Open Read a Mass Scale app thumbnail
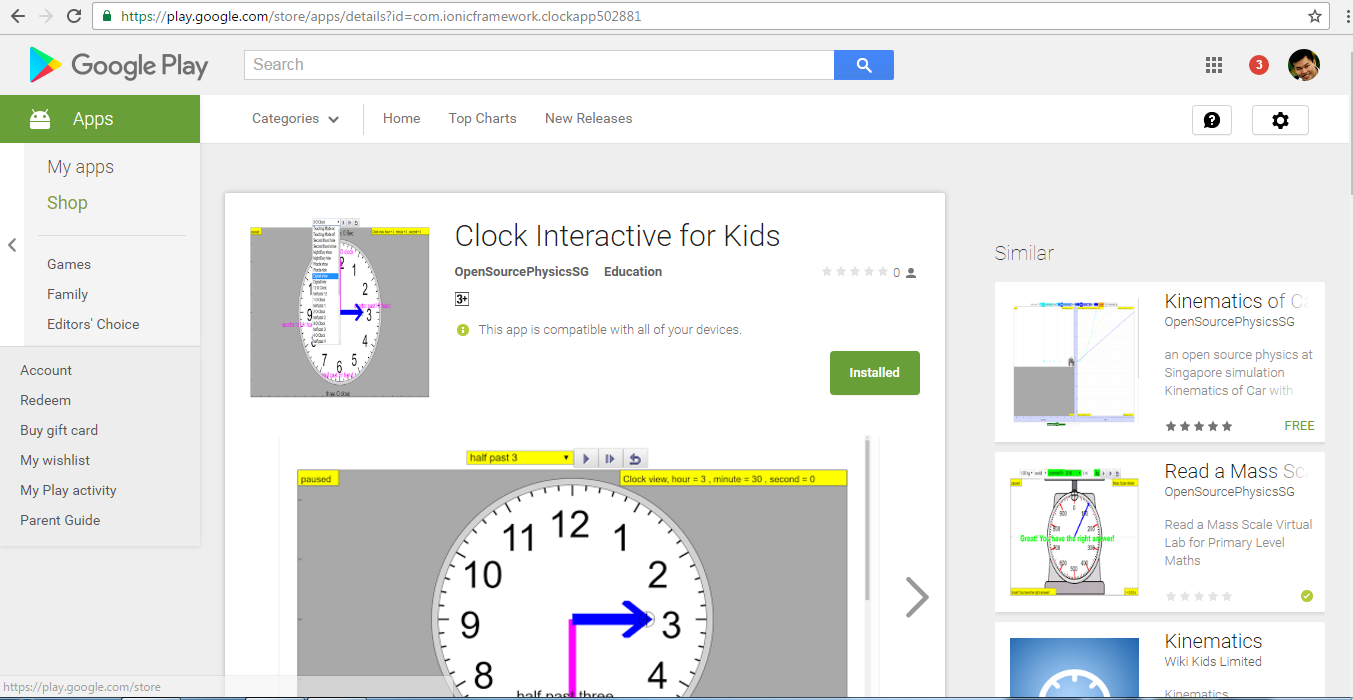Screen dimensions: 1353x700 click(x=1074, y=532)
